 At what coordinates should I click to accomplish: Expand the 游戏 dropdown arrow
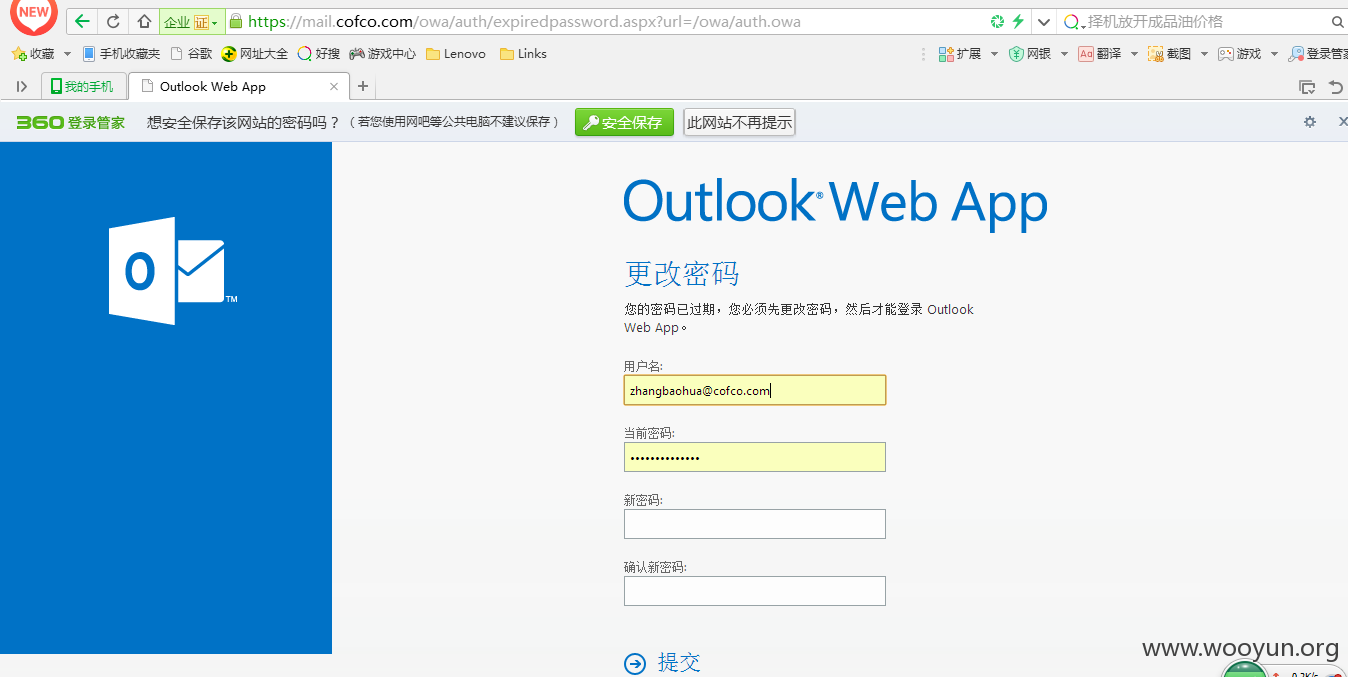click(x=1274, y=54)
